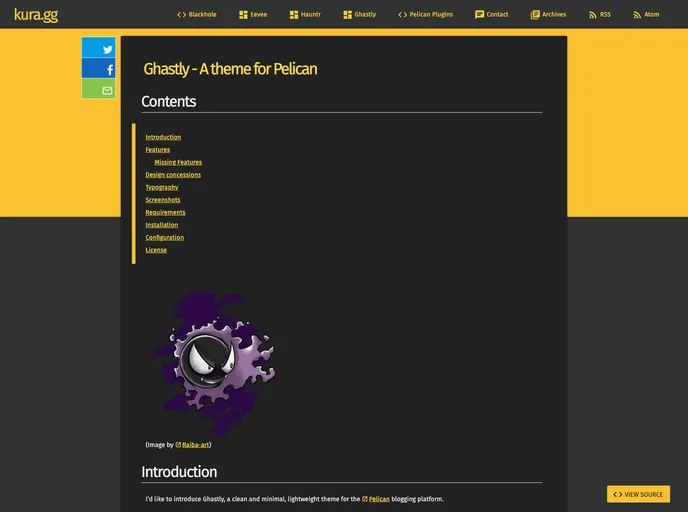The width and height of the screenshot is (688, 512).
Task: Click the Twitter share icon
Action: coord(108,50)
